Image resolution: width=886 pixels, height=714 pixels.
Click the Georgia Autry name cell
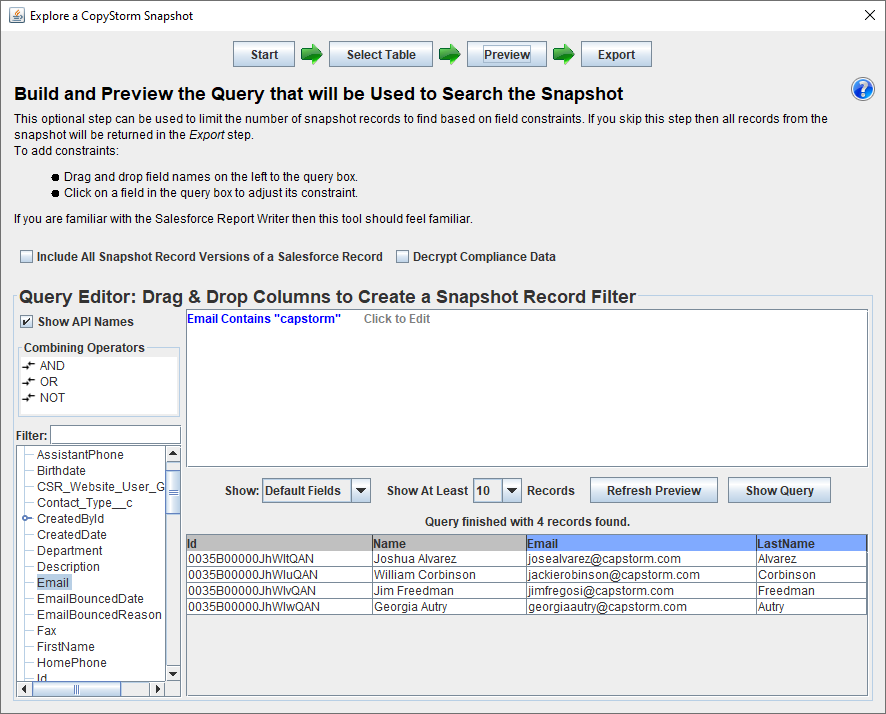[x=449, y=607]
